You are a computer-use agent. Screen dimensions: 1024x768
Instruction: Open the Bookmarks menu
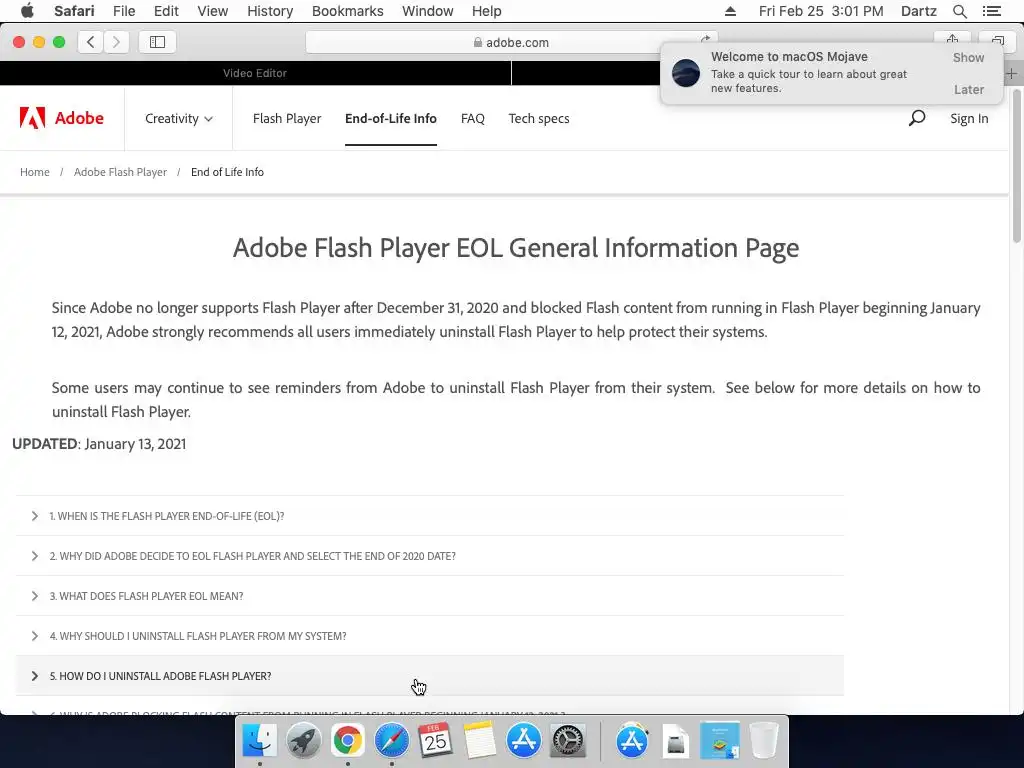(347, 11)
